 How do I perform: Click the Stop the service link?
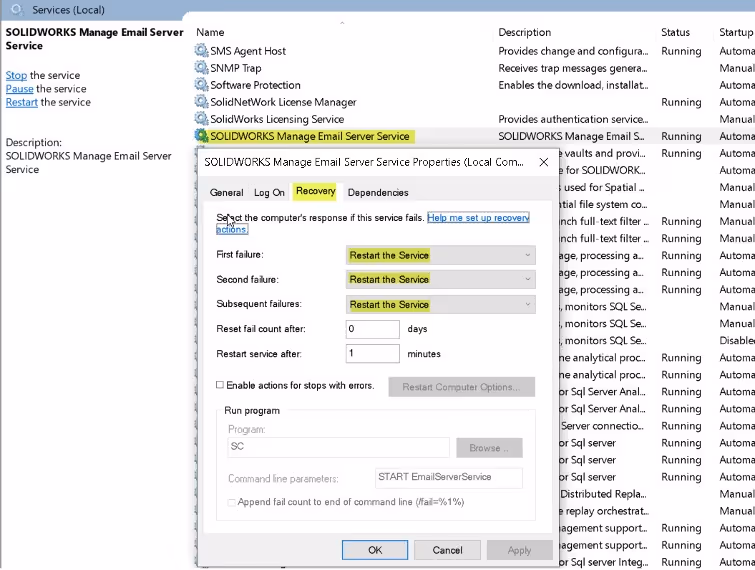point(16,75)
